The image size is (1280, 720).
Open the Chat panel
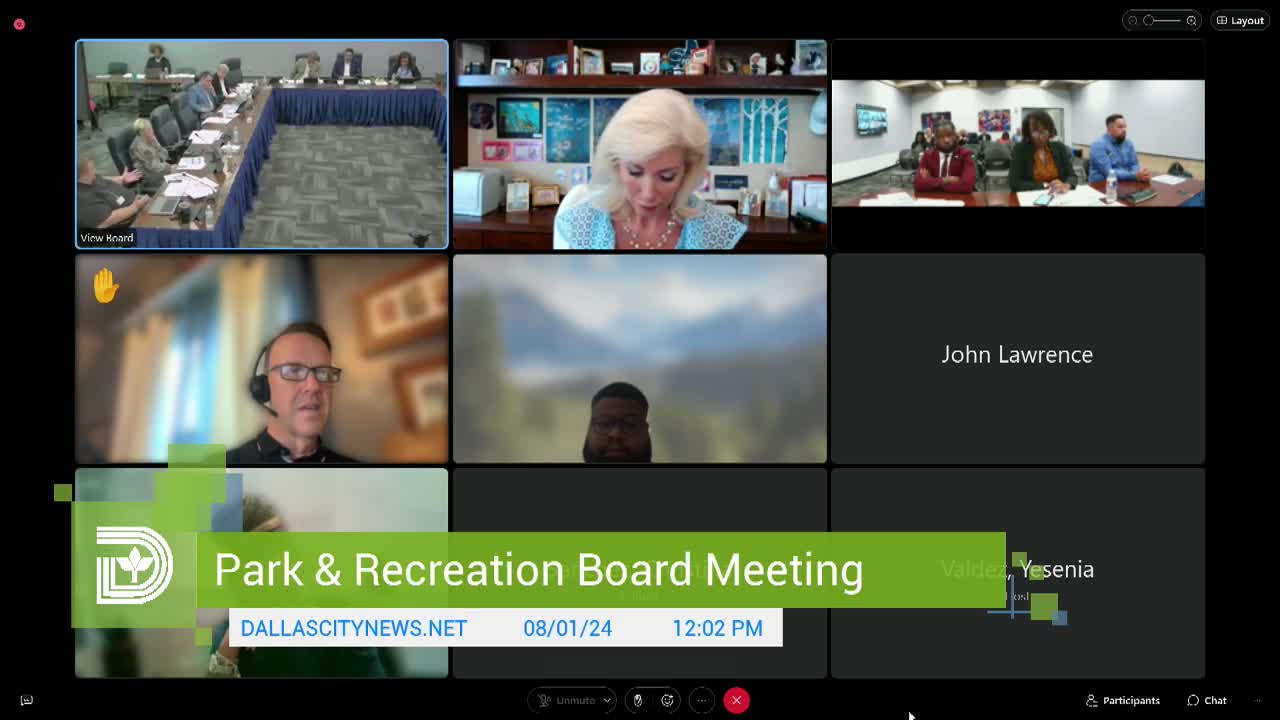pos(1207,700)
